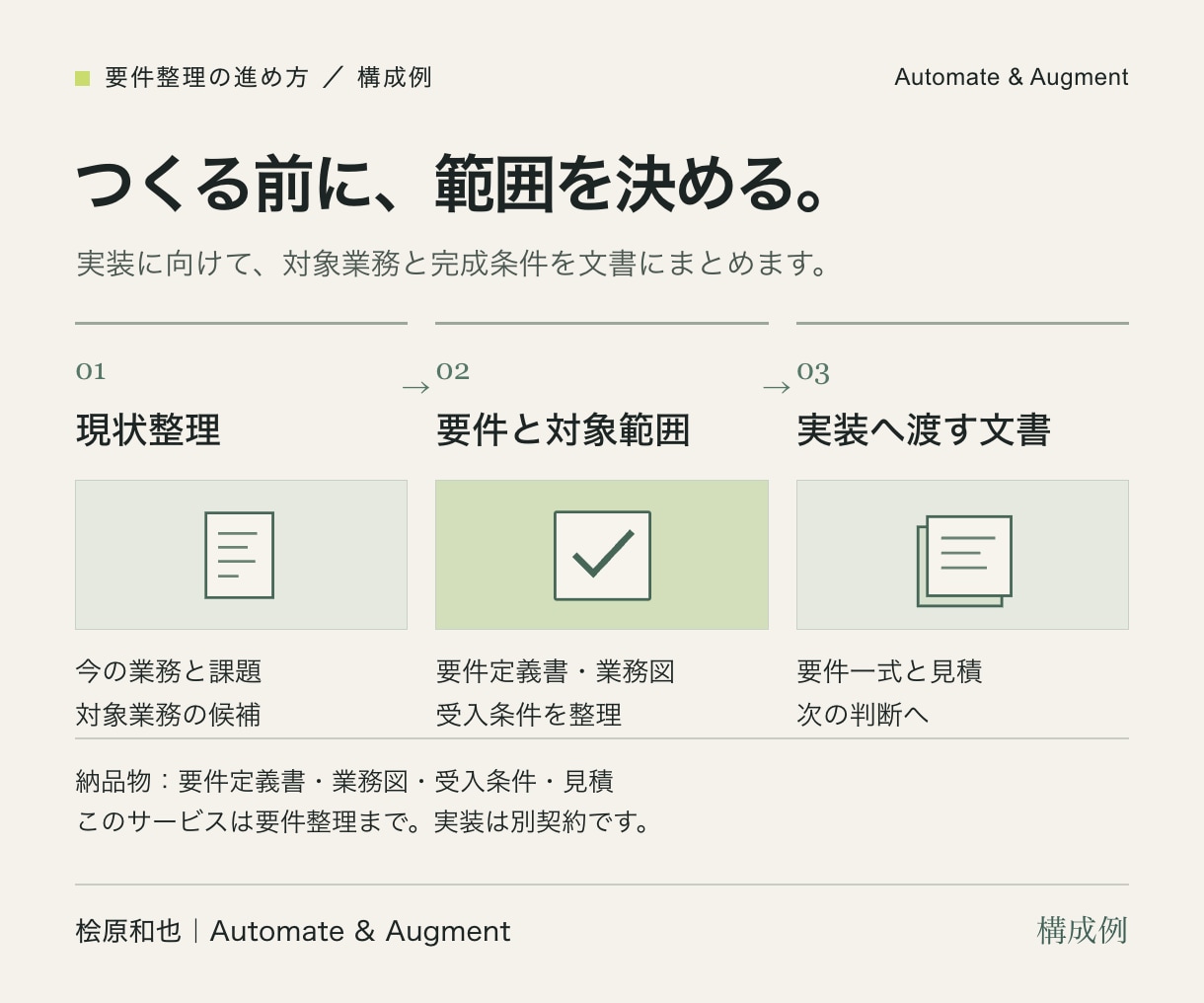Click the step number 02

tap(453, 371)
